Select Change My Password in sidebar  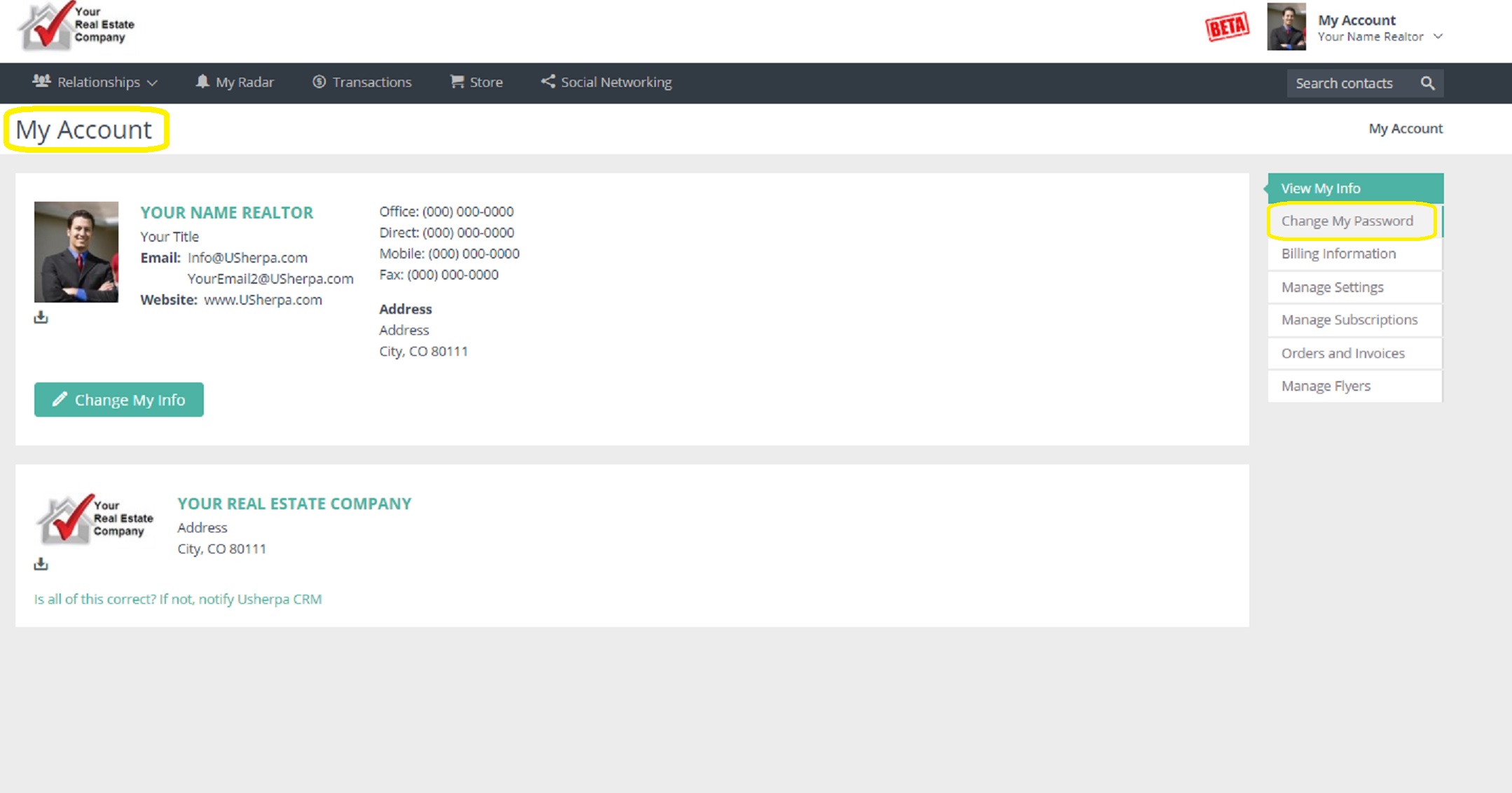(1347, 221)
